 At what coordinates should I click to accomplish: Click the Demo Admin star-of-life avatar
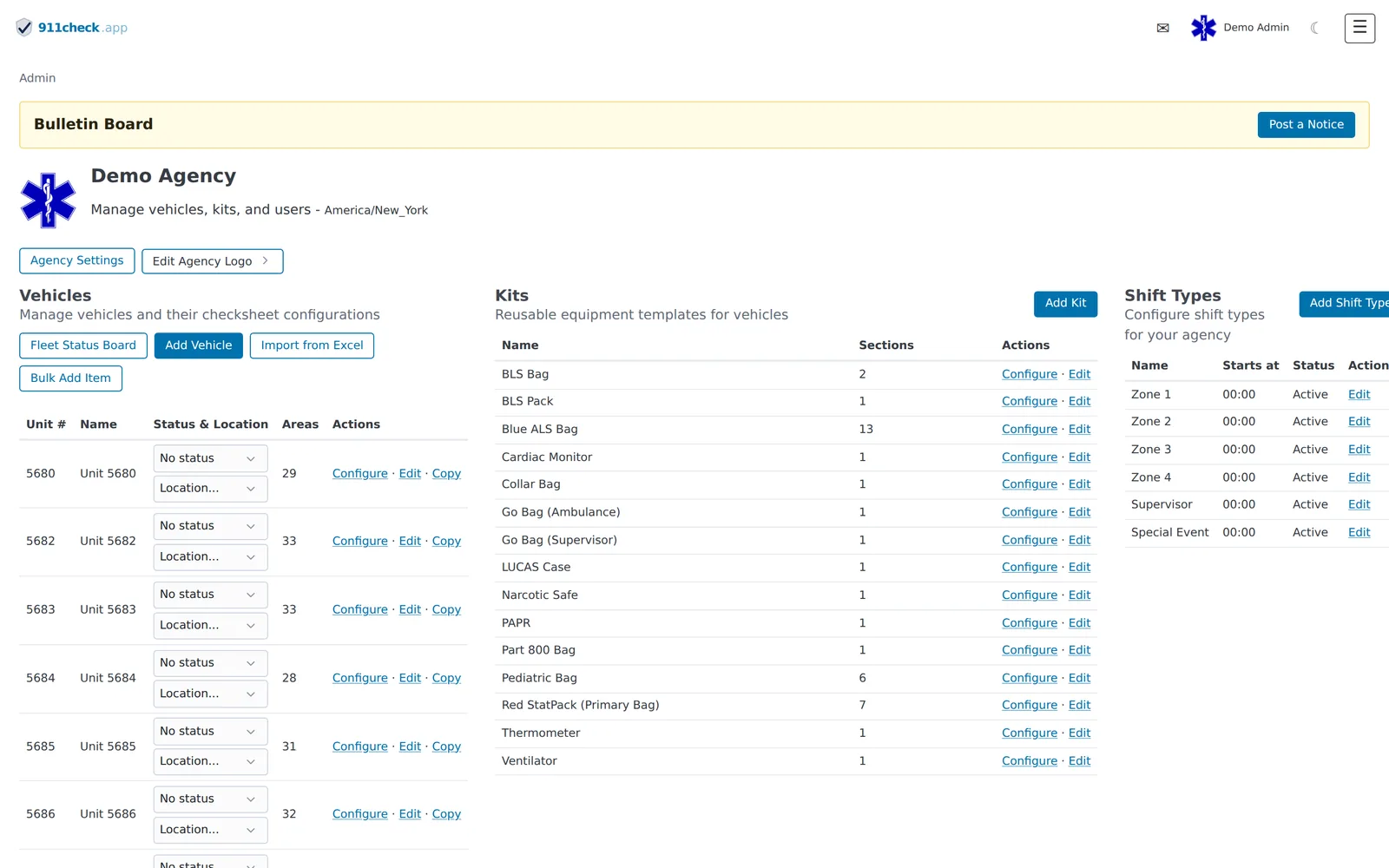[x=1203, y=28]
